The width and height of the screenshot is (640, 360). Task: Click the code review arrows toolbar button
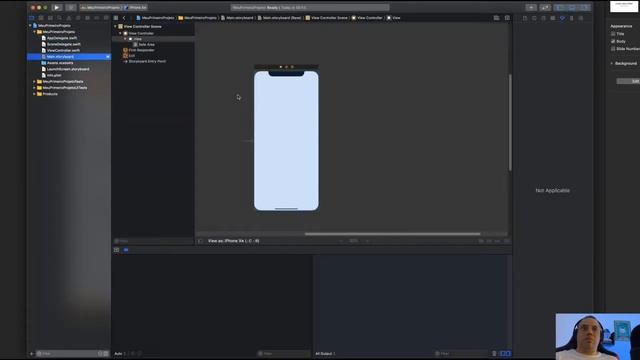[545, 7]
